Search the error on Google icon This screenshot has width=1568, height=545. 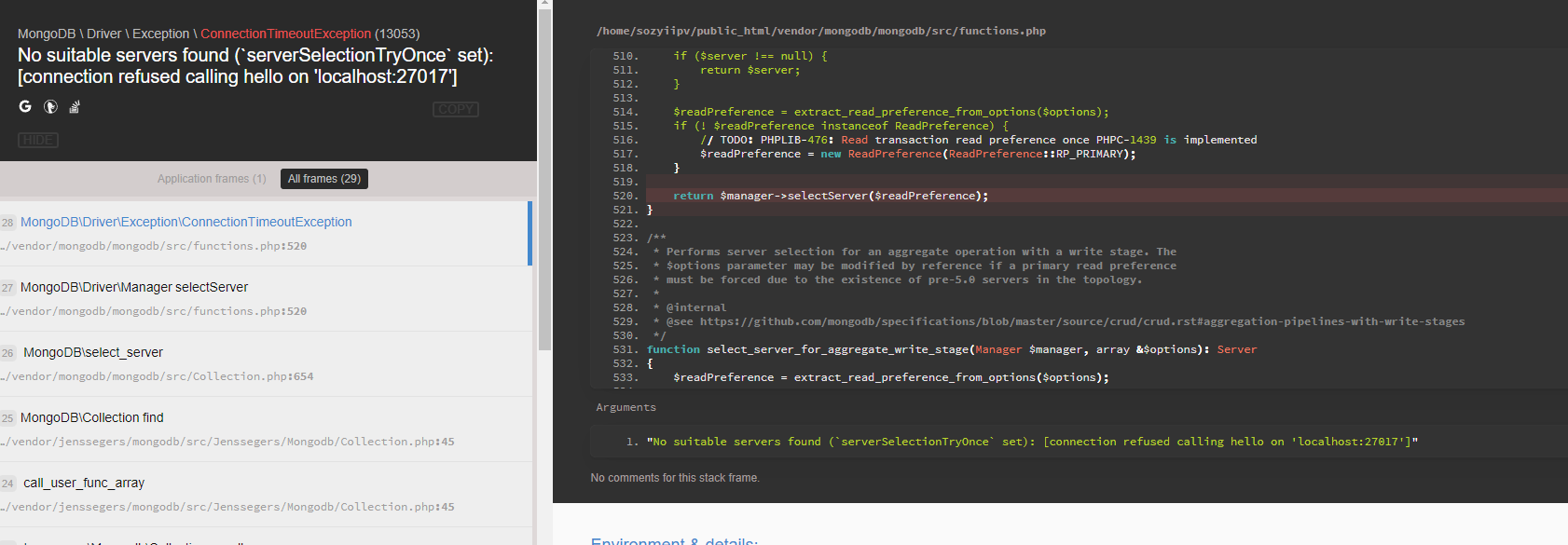[25, 106]
